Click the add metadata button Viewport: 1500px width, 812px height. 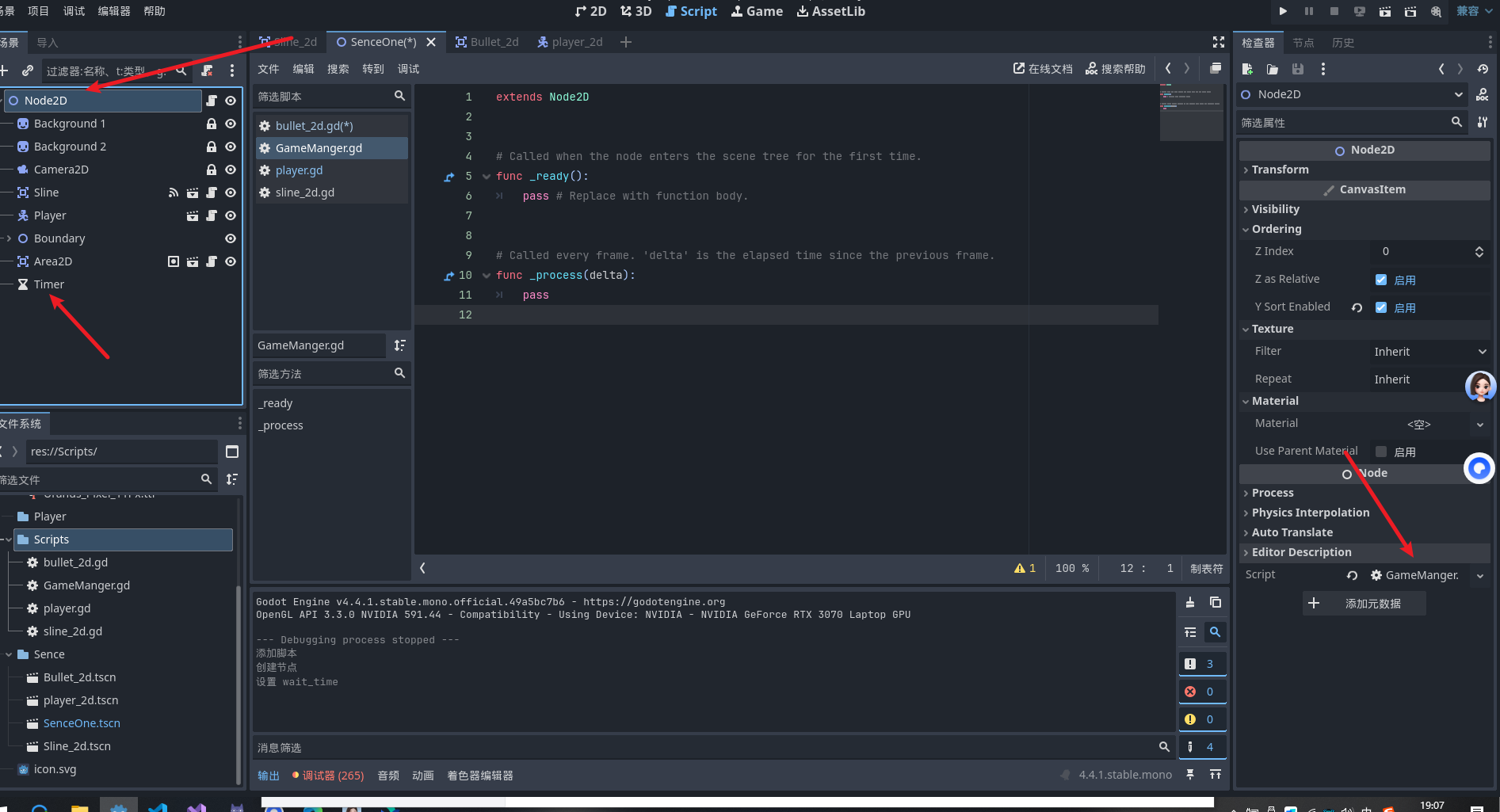[1365, 604]
